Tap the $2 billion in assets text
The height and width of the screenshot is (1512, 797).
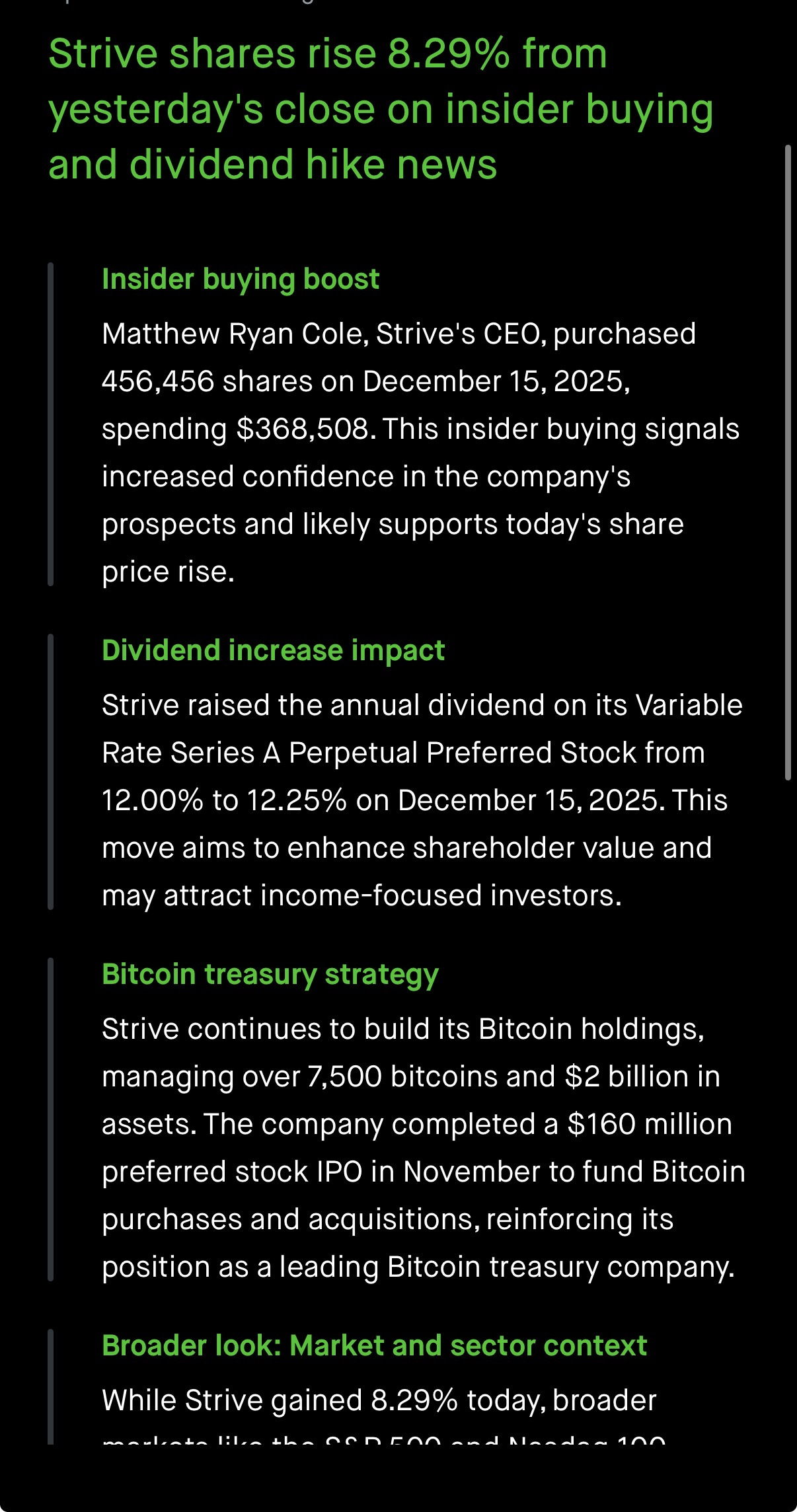(641, 1077)
